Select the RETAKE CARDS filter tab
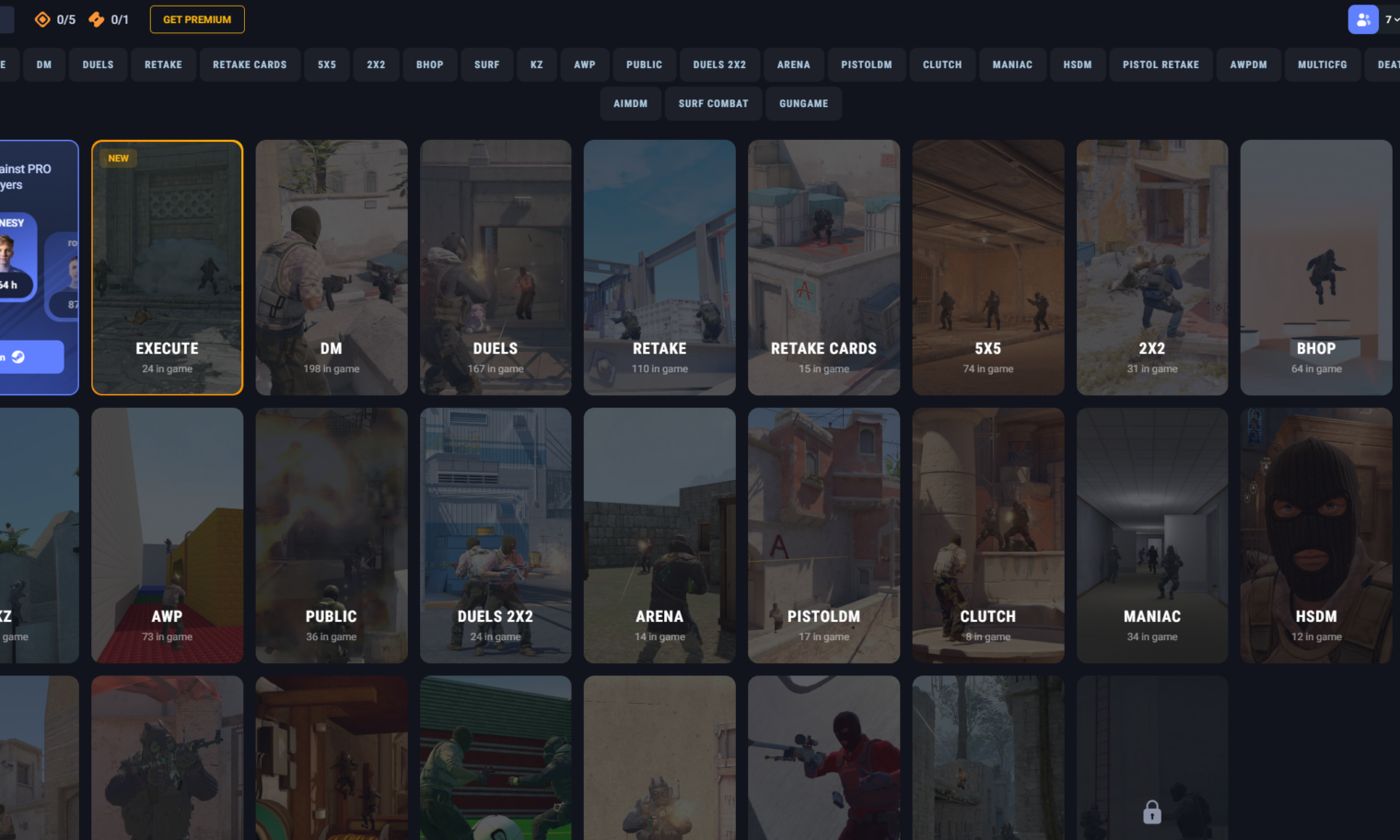The width and height of the screenshot is (1400, 840). coord(250,64)
